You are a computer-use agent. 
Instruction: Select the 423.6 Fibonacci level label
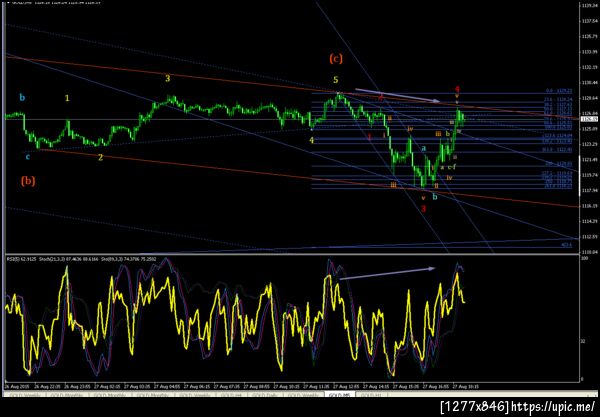pos(567,244)
